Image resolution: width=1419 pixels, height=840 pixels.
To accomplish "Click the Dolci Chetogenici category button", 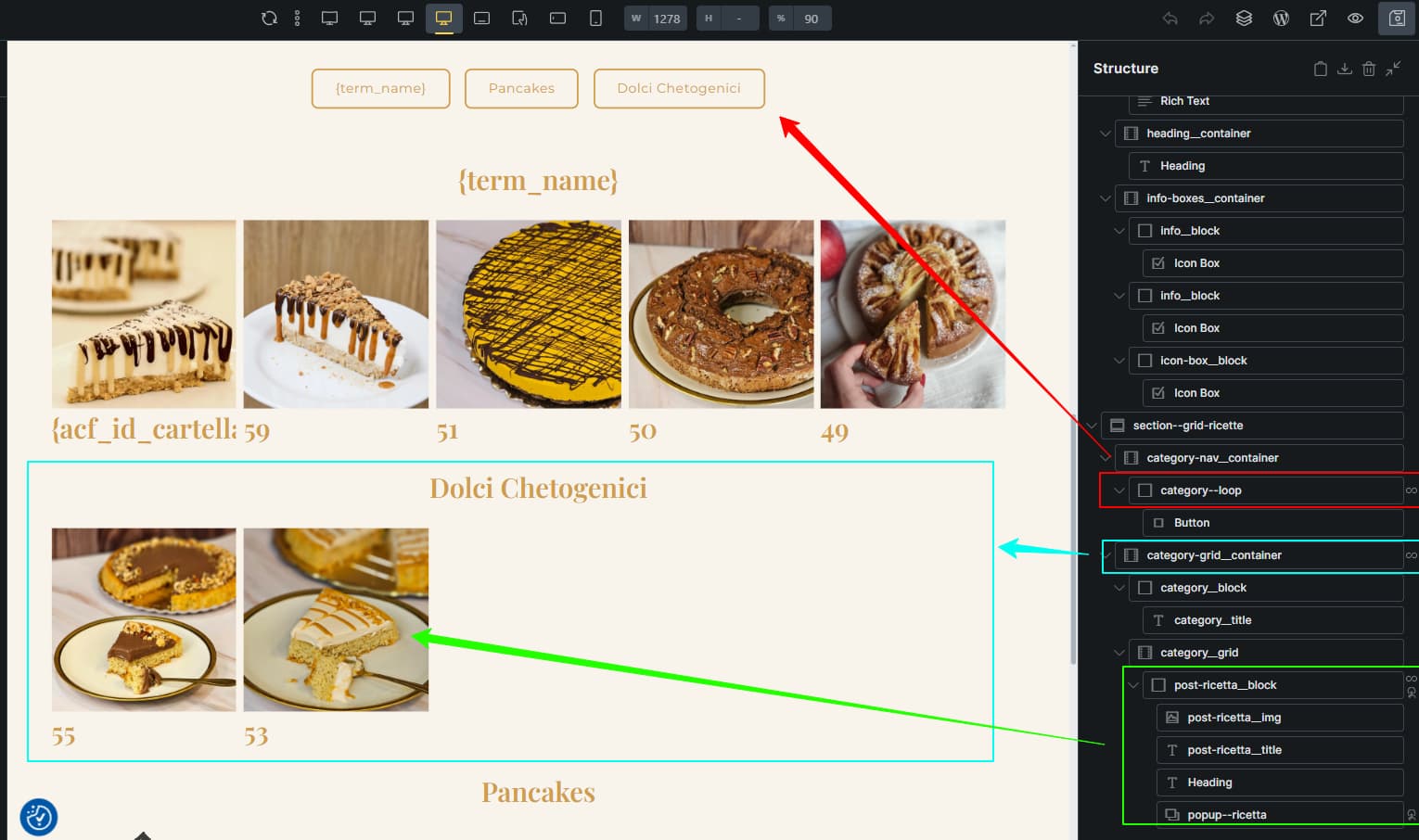I will [679, 88].
